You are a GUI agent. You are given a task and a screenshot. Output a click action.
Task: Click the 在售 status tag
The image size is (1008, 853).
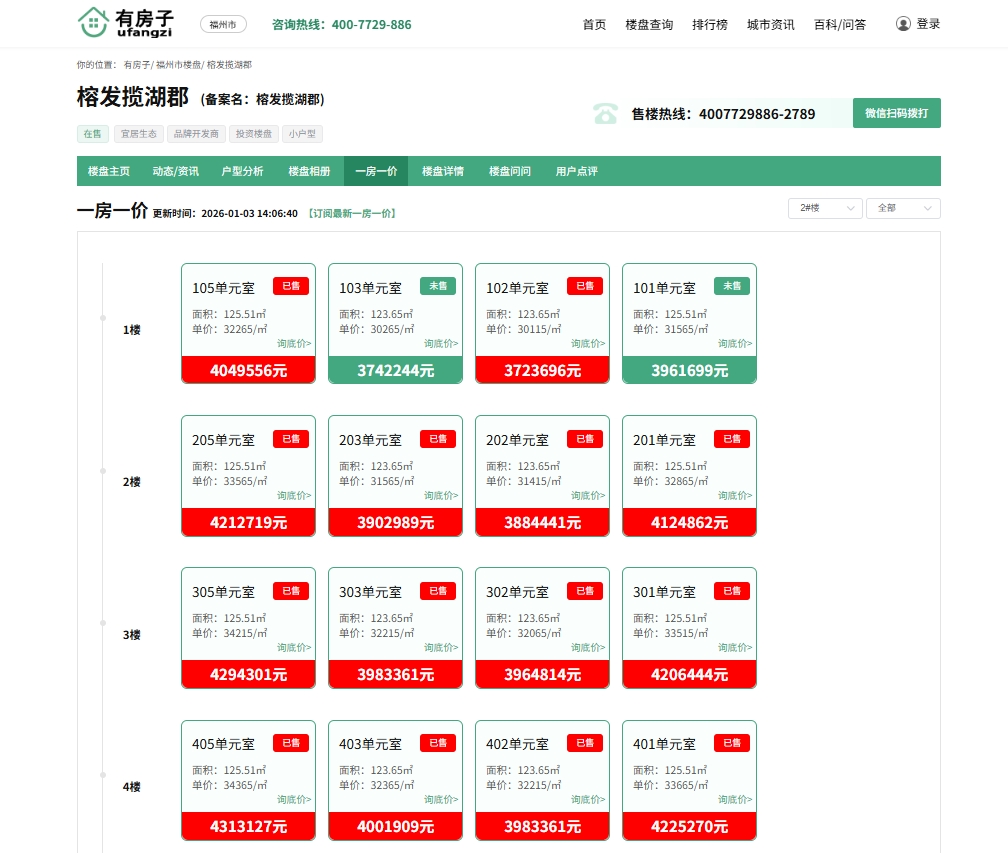pos(93,134)
